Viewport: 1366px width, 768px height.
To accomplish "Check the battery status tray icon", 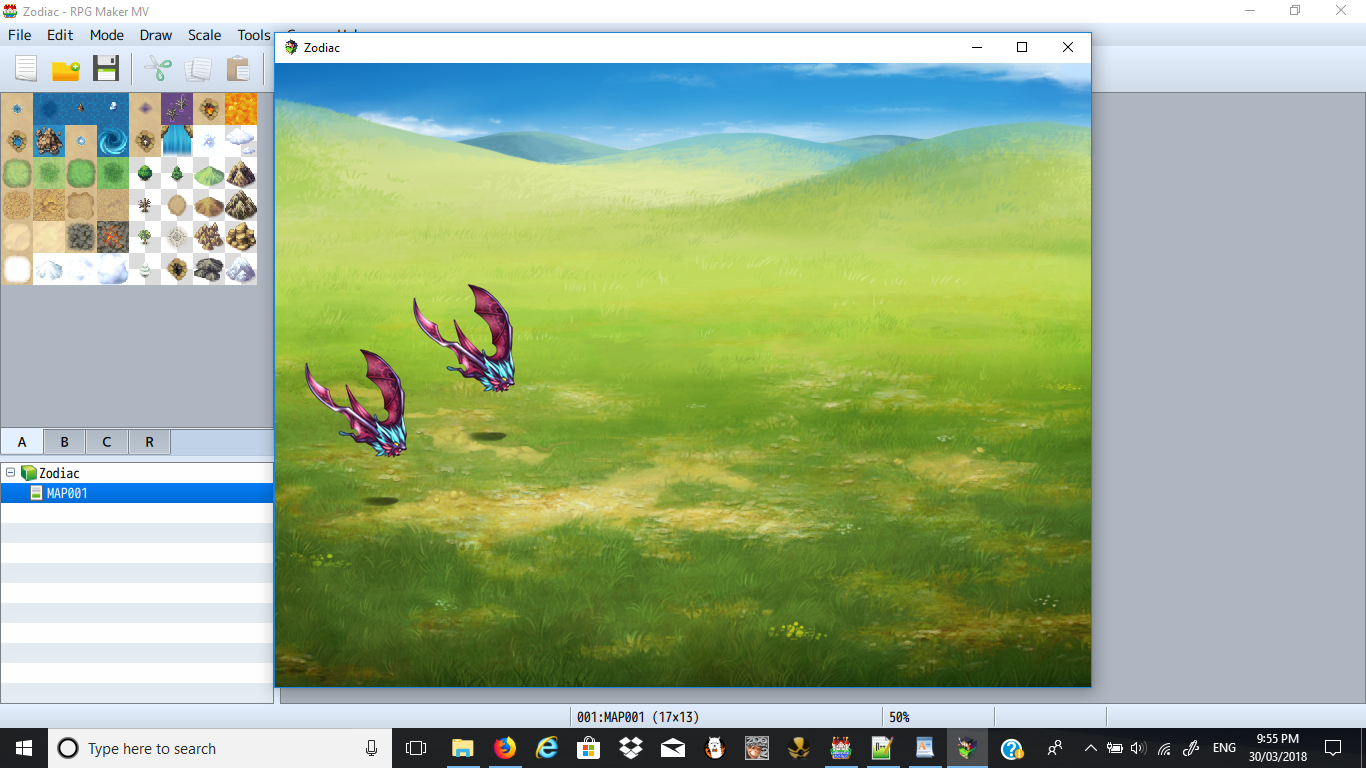I will 1115,748.
